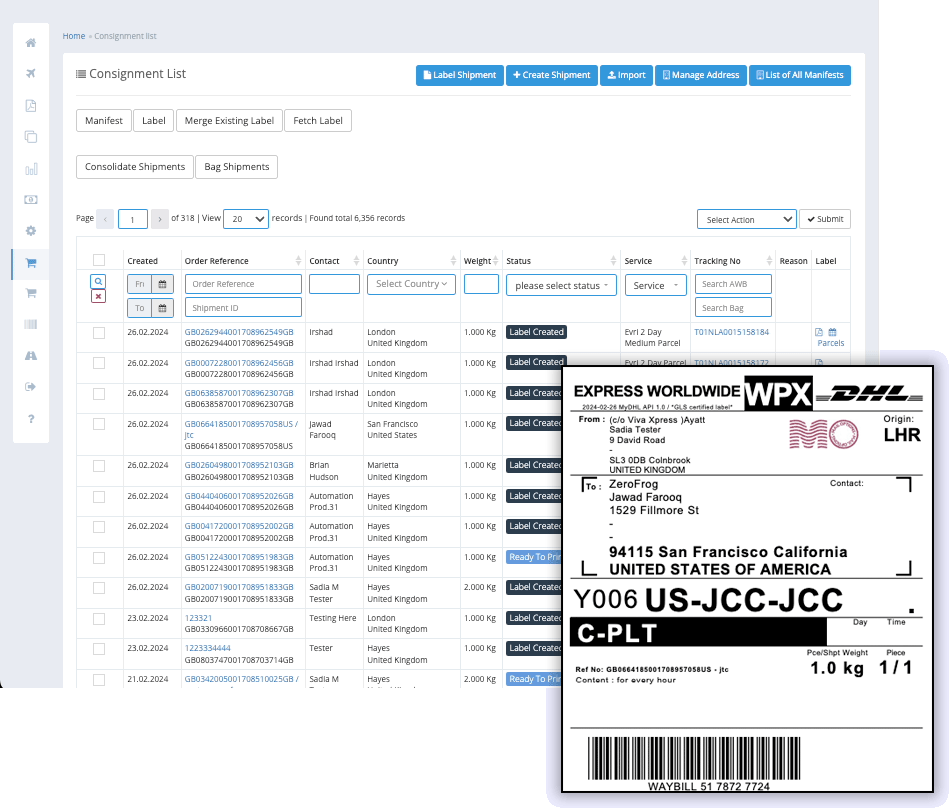The width and height of the screenshot is (950, 809).
Task: Open order link 1223334444
Action: [x=208, y=648]
